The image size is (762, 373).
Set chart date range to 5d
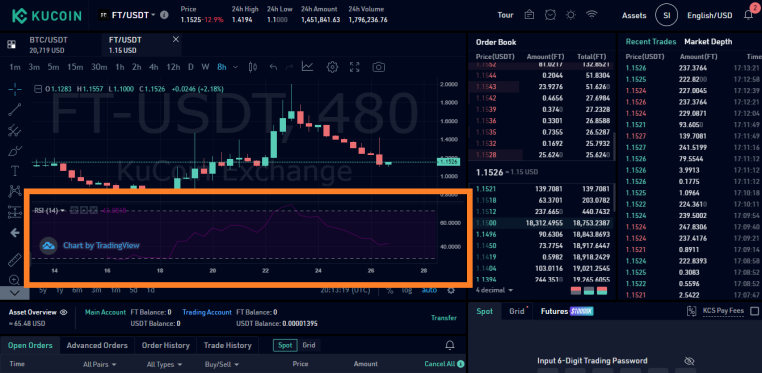click(133, 290)
